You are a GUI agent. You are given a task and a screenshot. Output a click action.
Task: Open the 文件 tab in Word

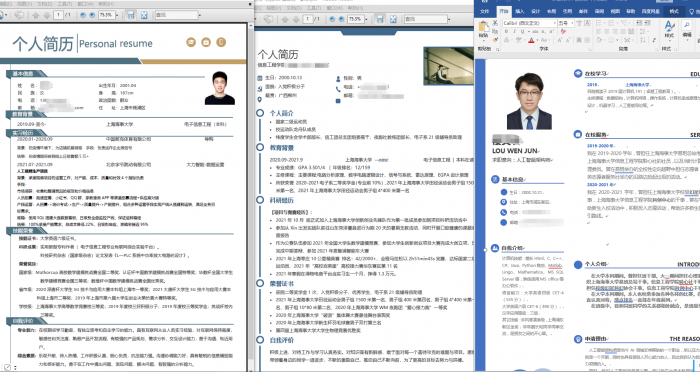click(485, 12)
